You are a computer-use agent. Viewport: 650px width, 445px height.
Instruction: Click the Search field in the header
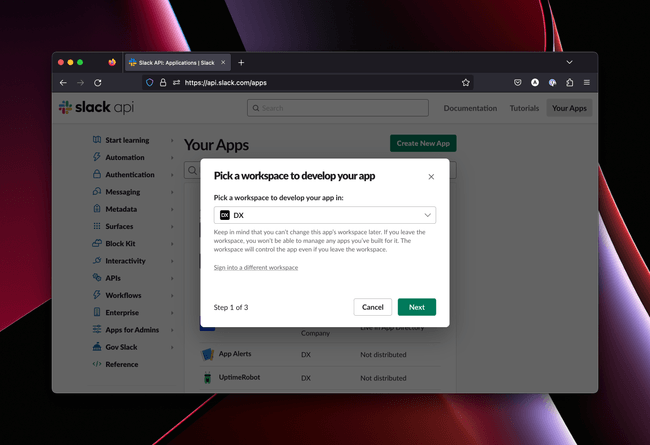coord(338,108)
